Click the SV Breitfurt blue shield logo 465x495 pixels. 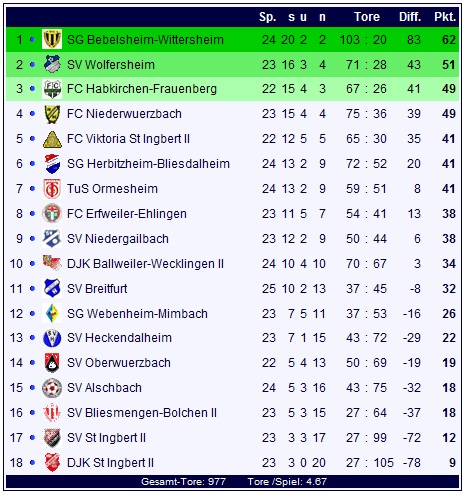coord(52,288)
